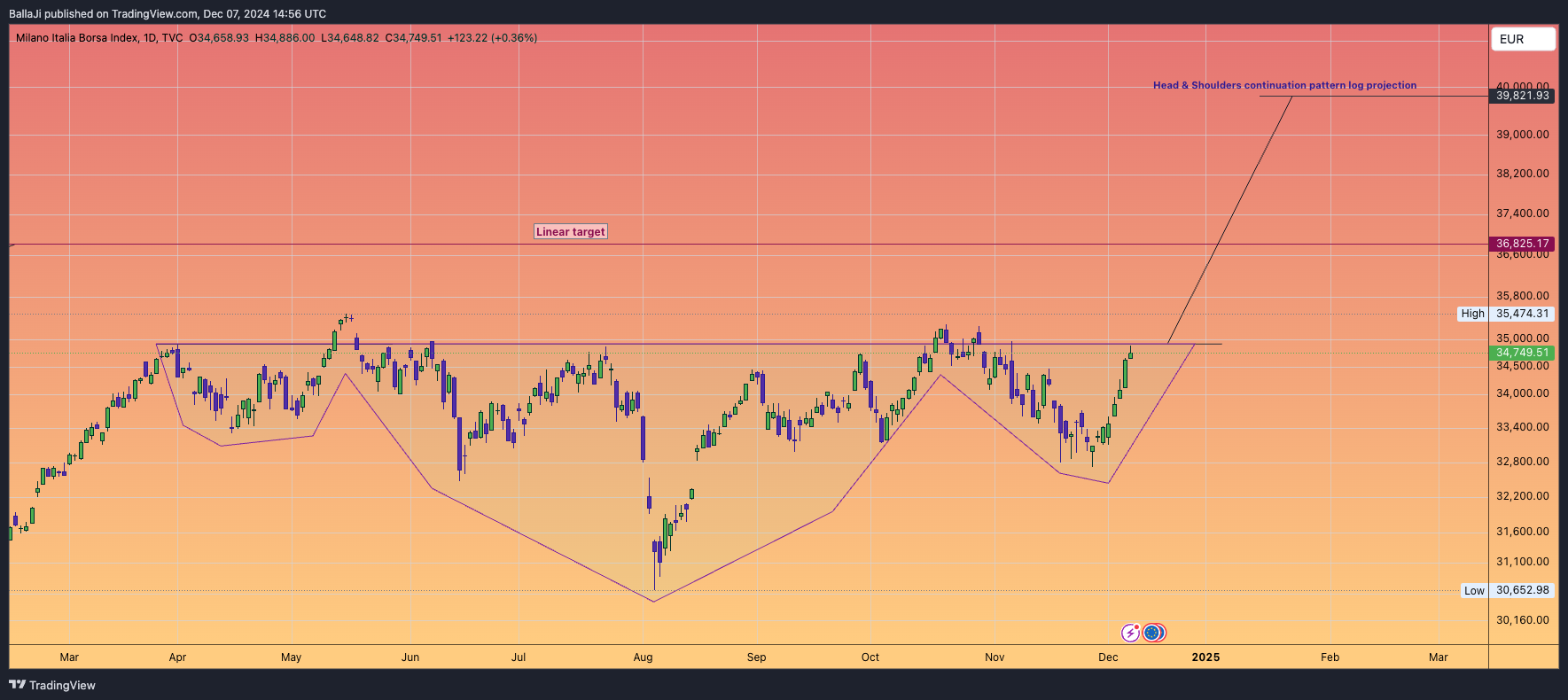Click the 'Milano Italia Borsa Index' symbol title
Image resolution: width=1568 pixels, height=700 pixels.
click(77, 38)
